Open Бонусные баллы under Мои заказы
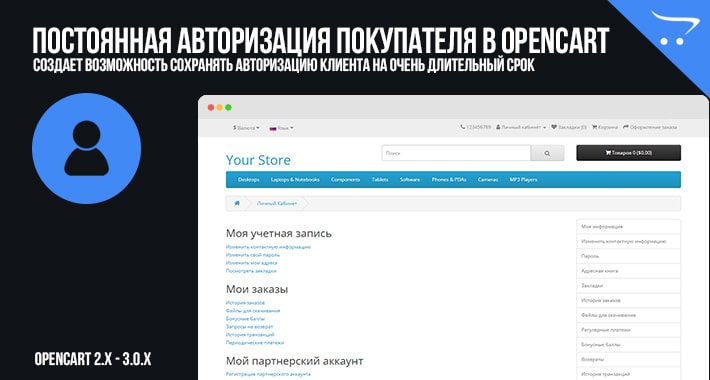Viewport: 710px width, 380px height. point(245,319)
